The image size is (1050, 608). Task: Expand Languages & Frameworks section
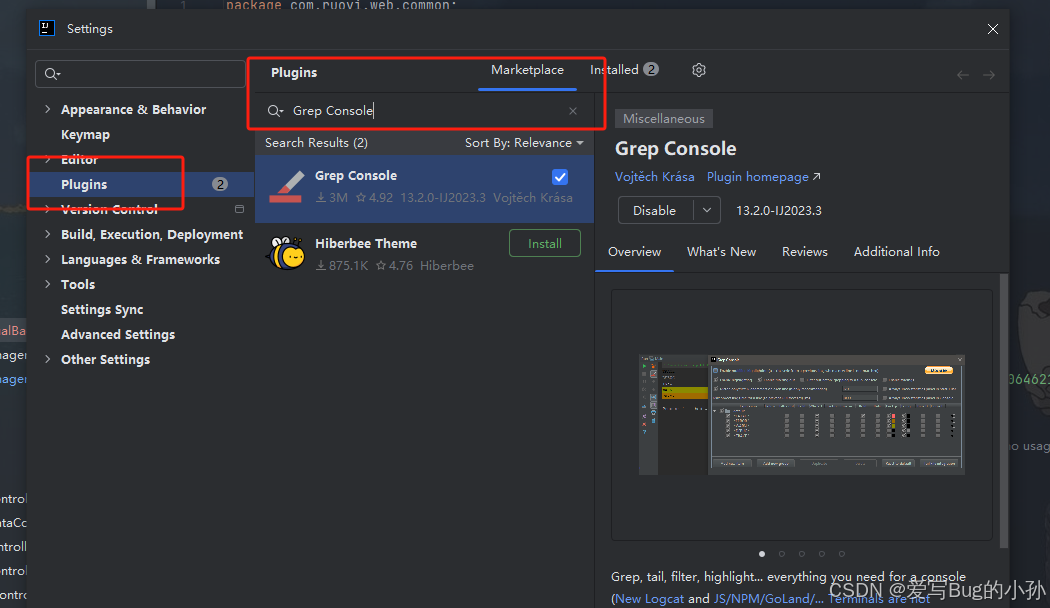[x=48, y=259]
